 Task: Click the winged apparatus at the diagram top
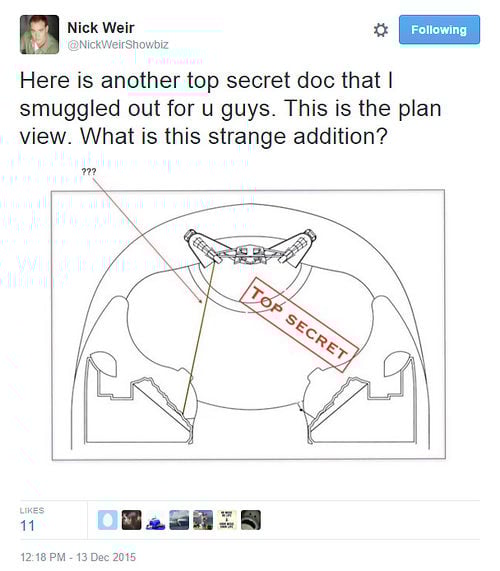[250, 248]
